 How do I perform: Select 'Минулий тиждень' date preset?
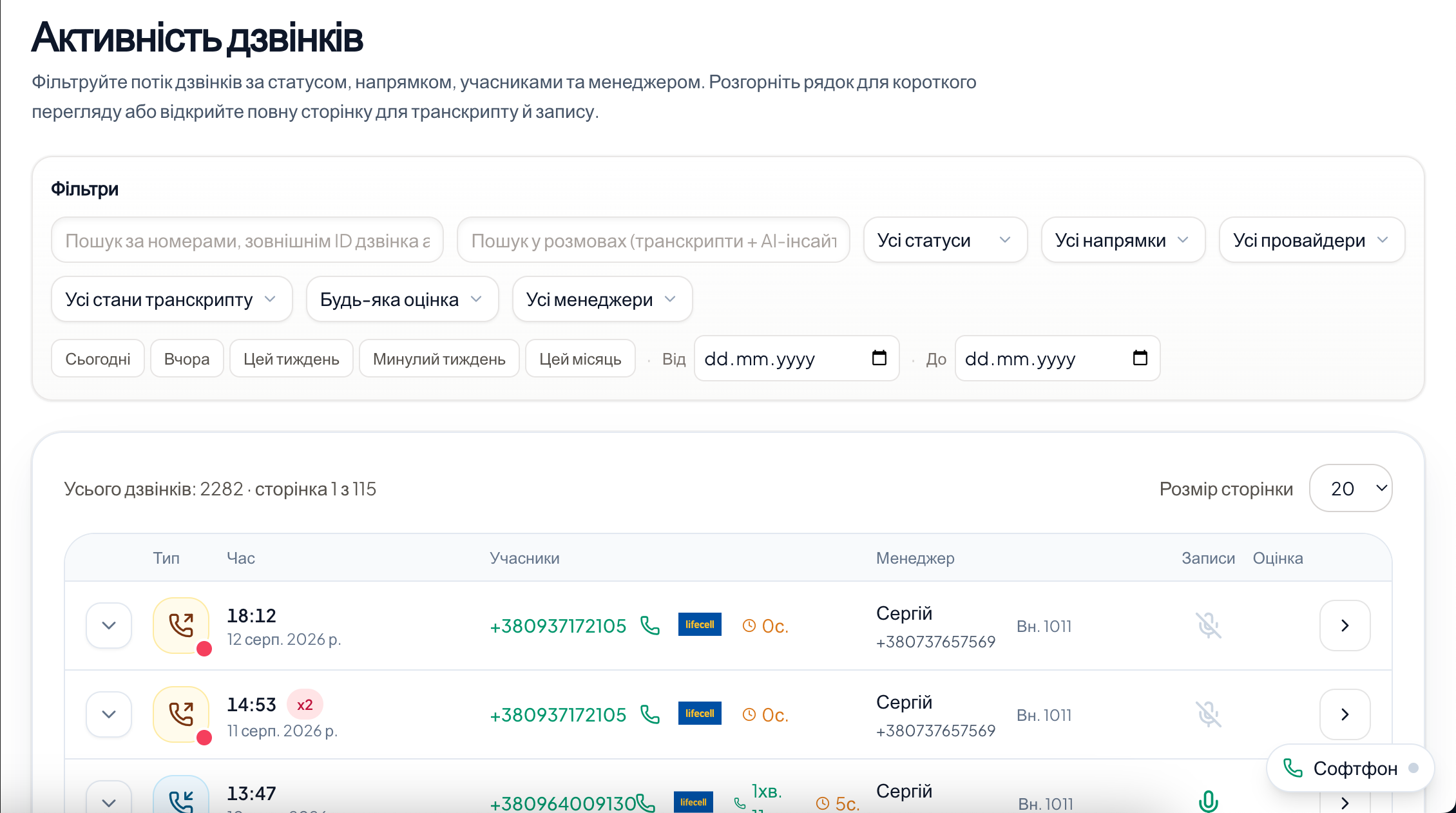click(x=439, y=359)
